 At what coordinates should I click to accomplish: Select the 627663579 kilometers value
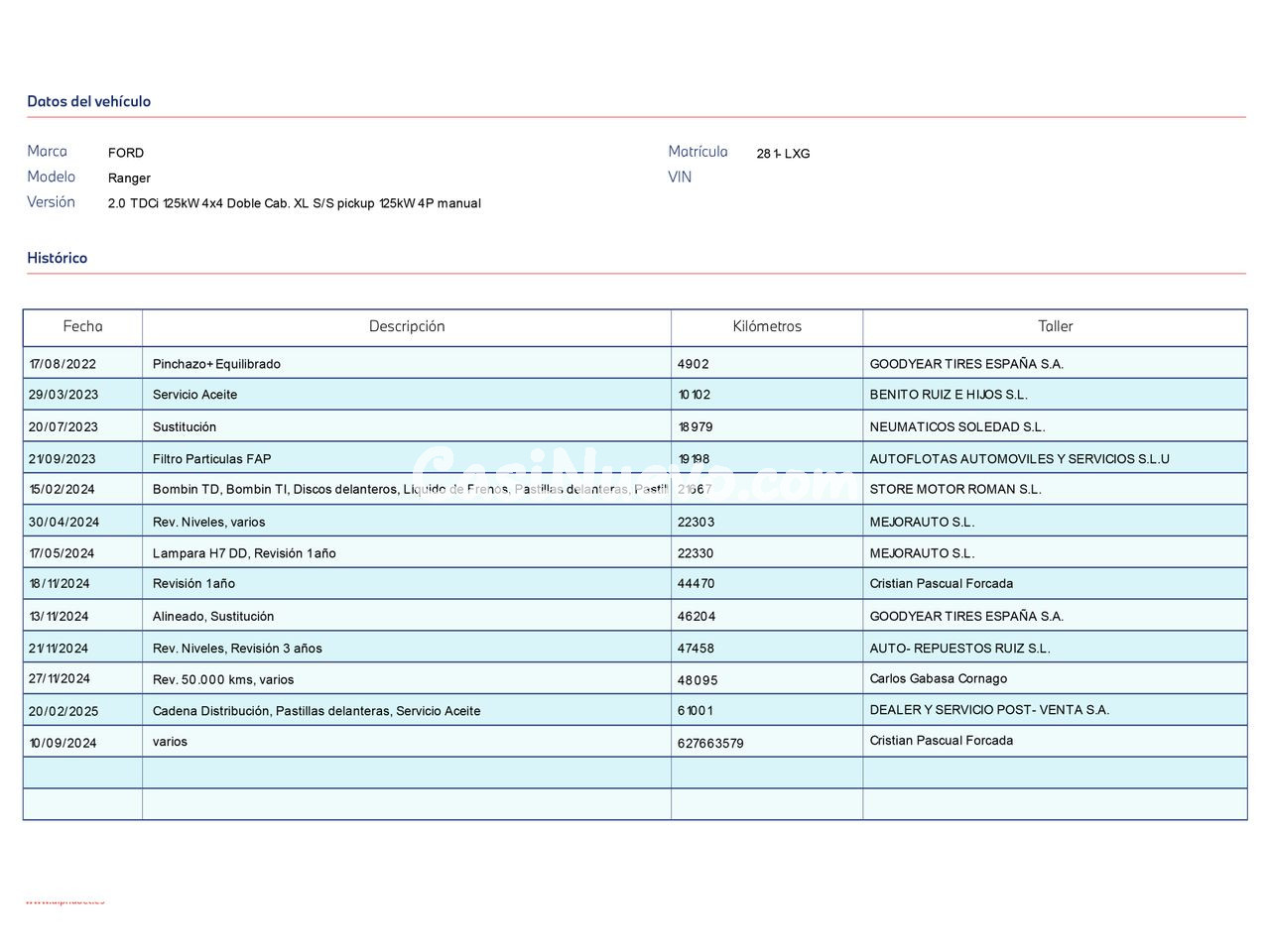click(x=710, y=743)
